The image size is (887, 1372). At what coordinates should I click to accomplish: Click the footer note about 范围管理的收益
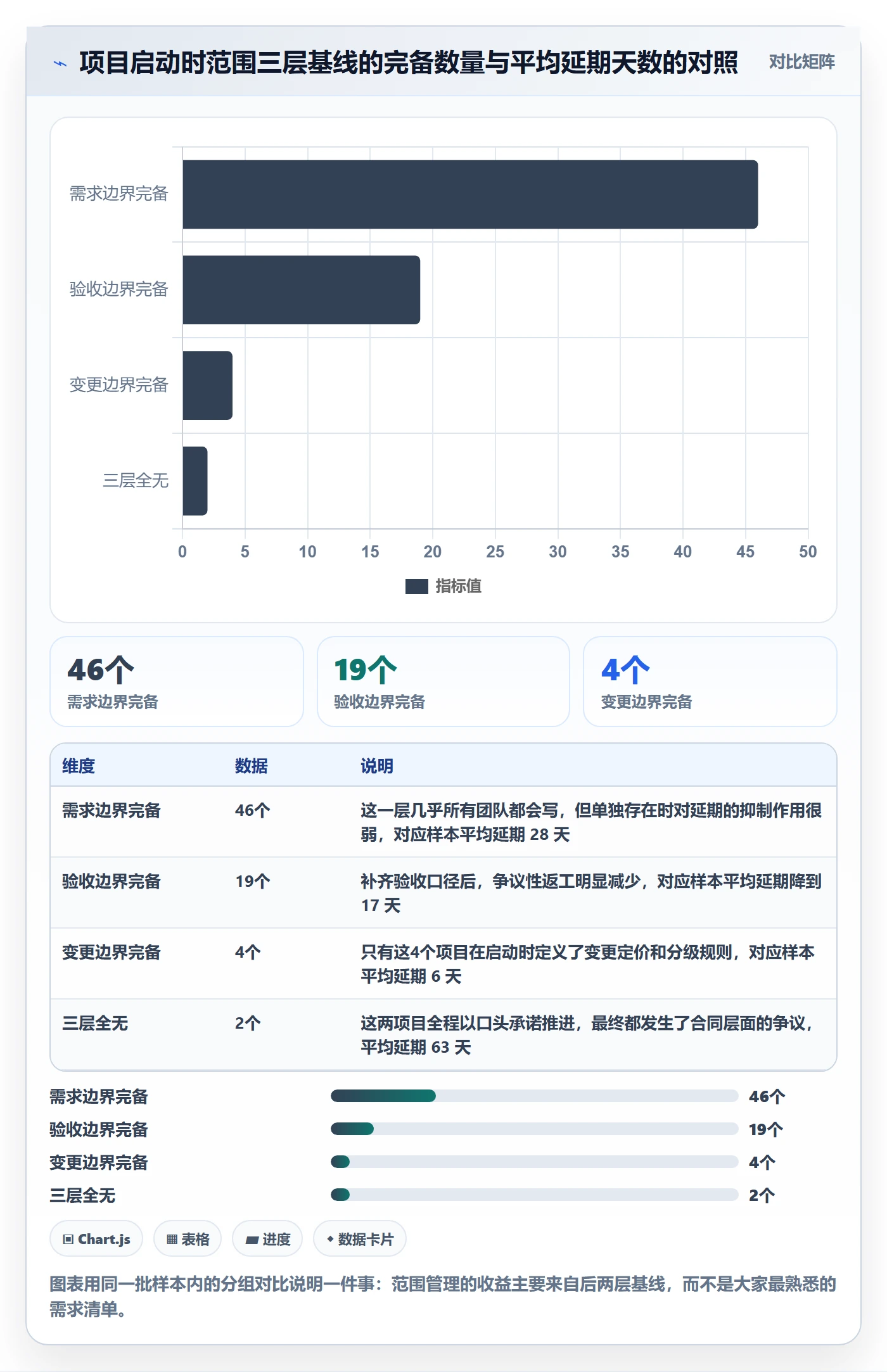[x=443, y=1297]
